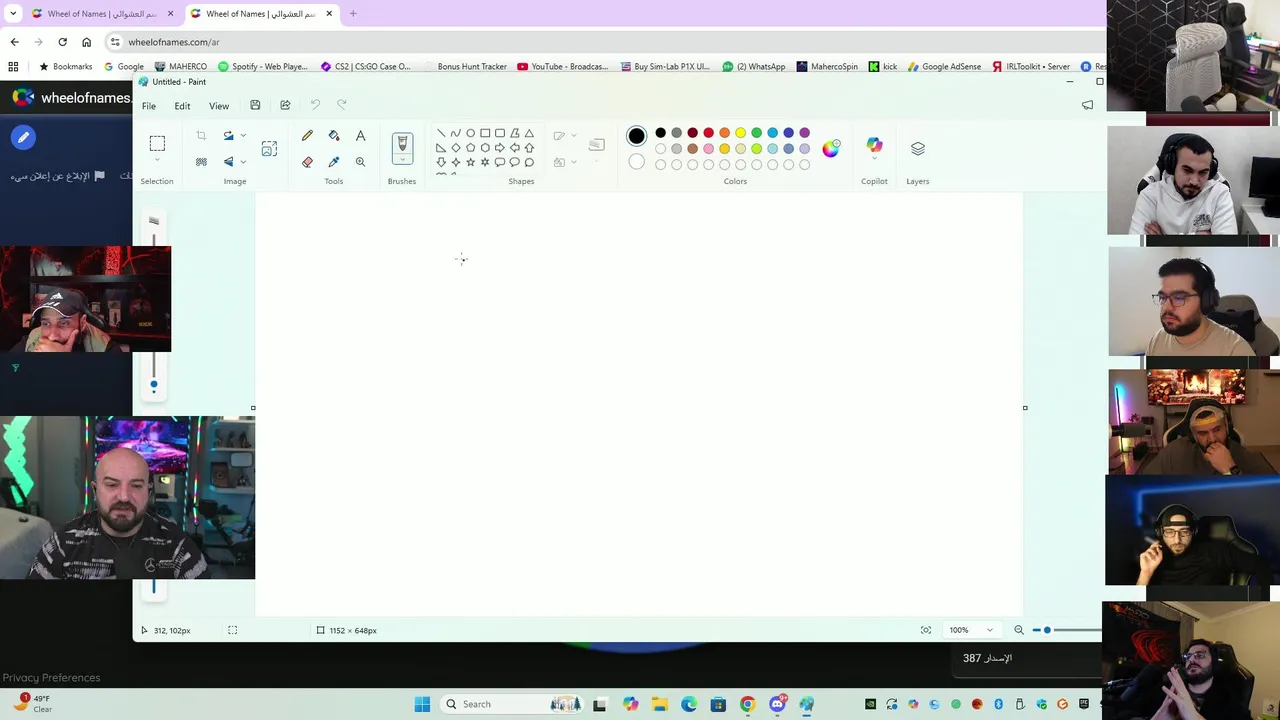1280x720 pixels.
Task: Open the Spotify Web Player bookmark
Action: [x=263, y=66]
